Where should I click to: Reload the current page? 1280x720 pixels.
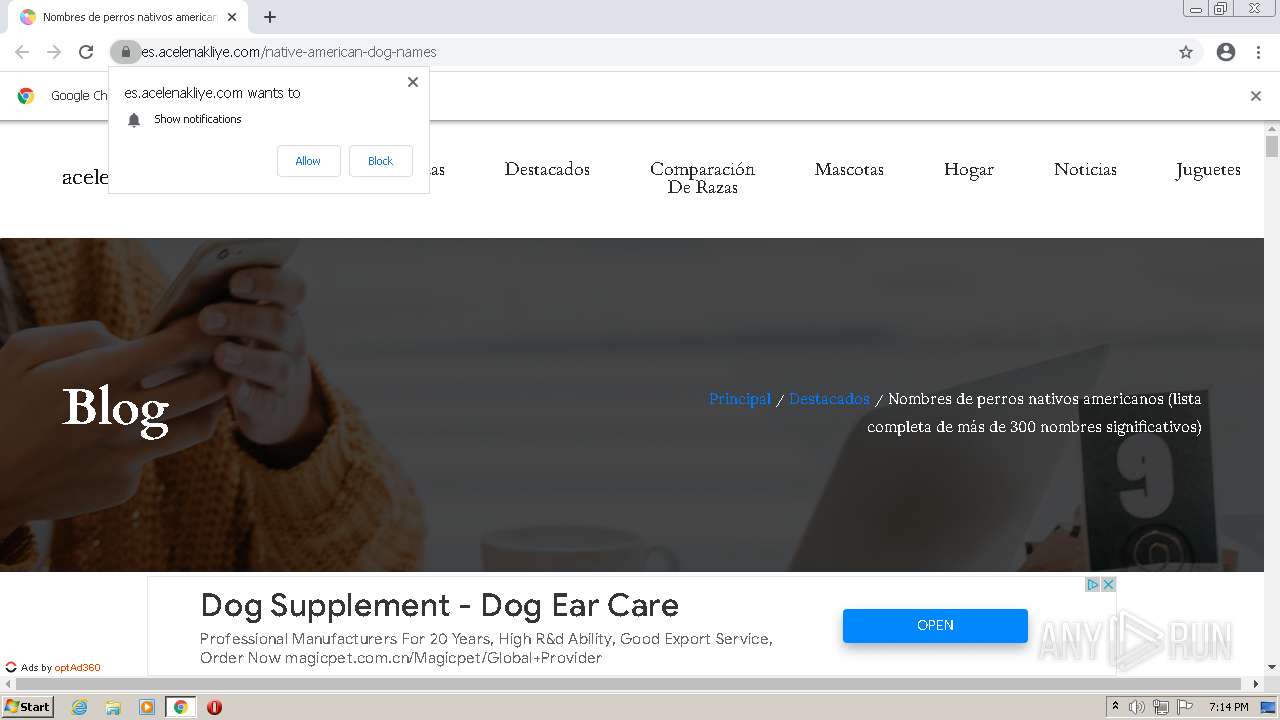86,52
